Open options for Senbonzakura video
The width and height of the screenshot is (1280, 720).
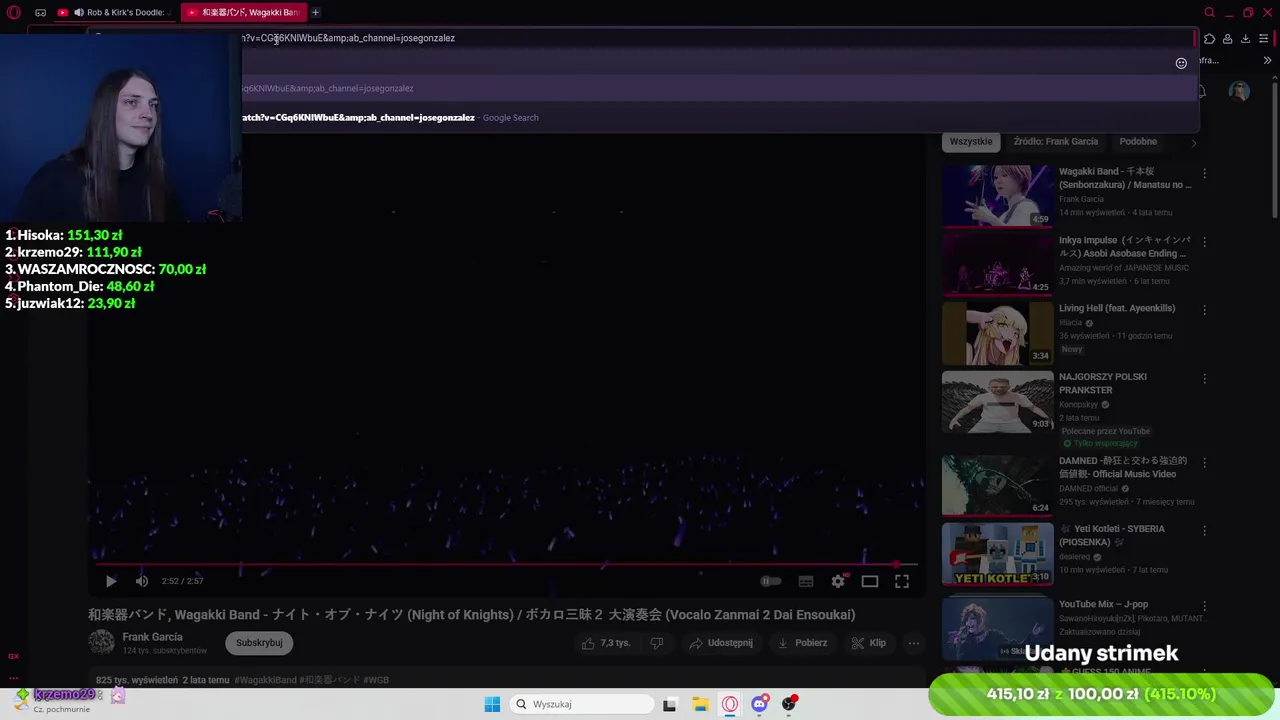[x=1204, y=173]
